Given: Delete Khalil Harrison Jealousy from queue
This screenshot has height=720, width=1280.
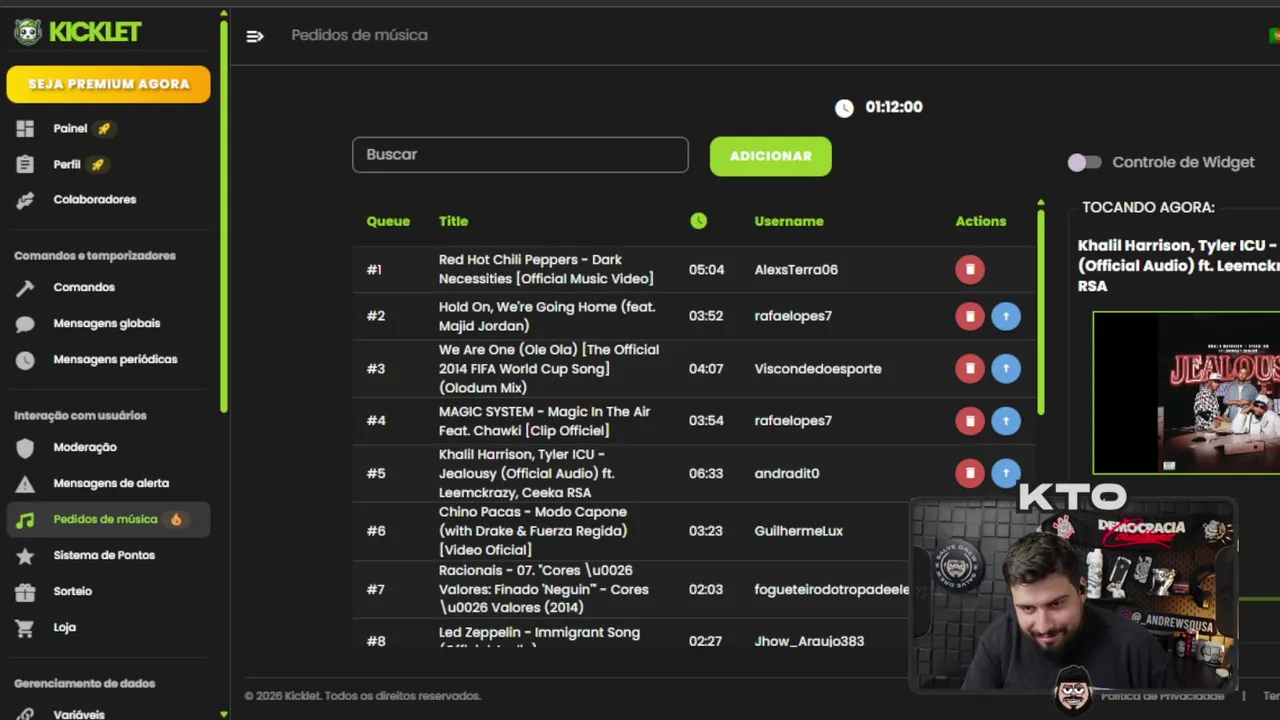Looking at the screenshot, I should [x=970, y=473].
